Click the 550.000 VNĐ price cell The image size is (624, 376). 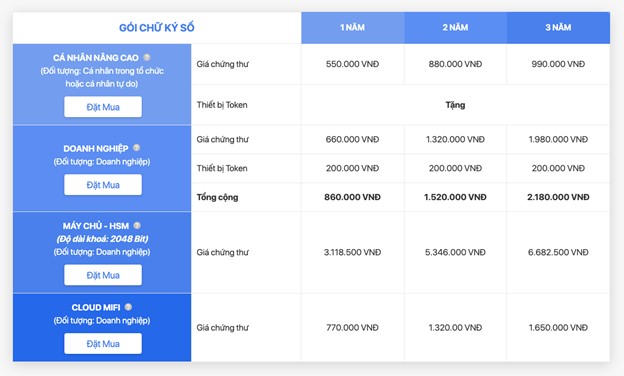tap(353, 64)
